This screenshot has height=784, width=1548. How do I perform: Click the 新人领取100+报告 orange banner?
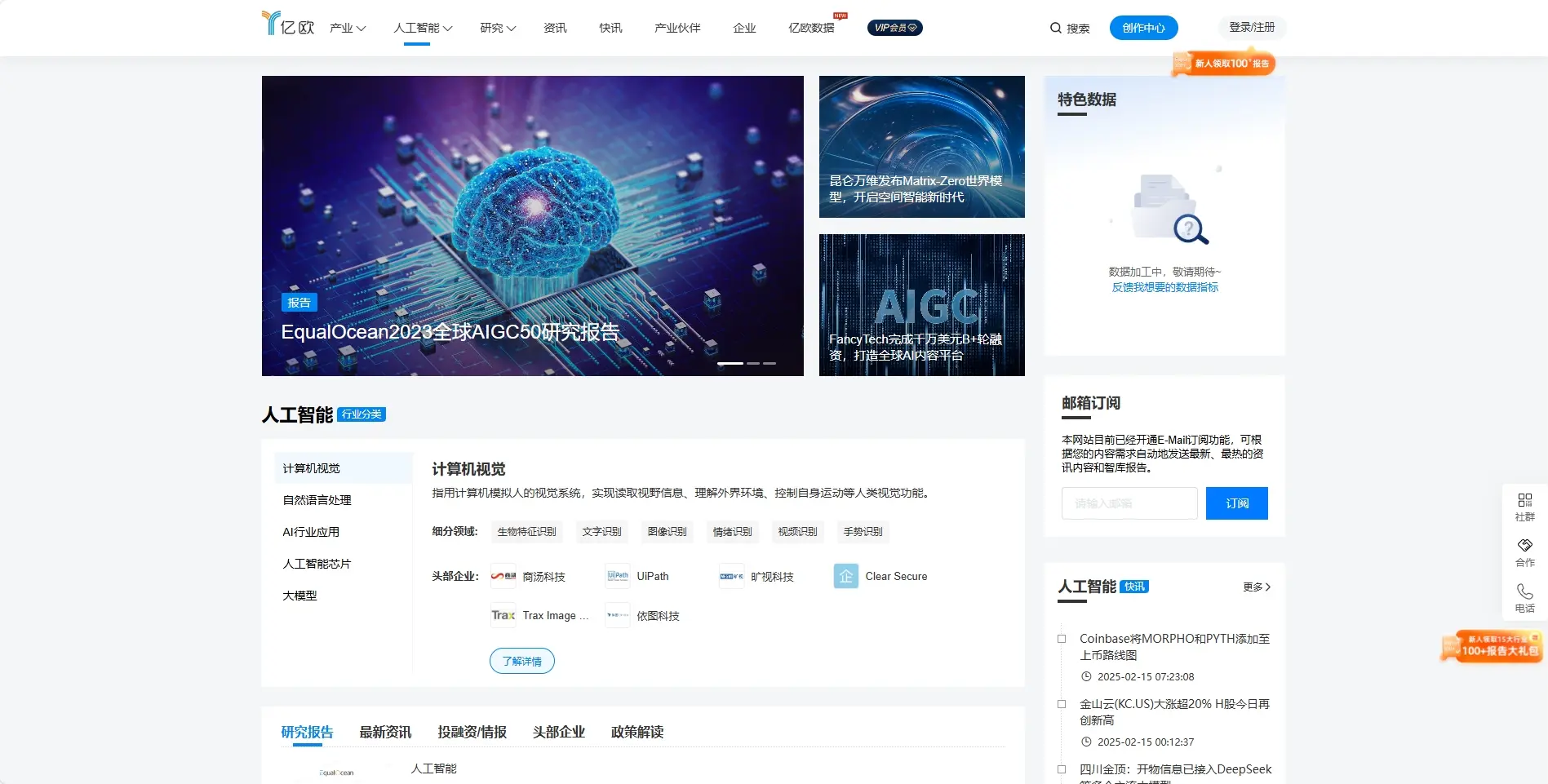coord(1223,63)
